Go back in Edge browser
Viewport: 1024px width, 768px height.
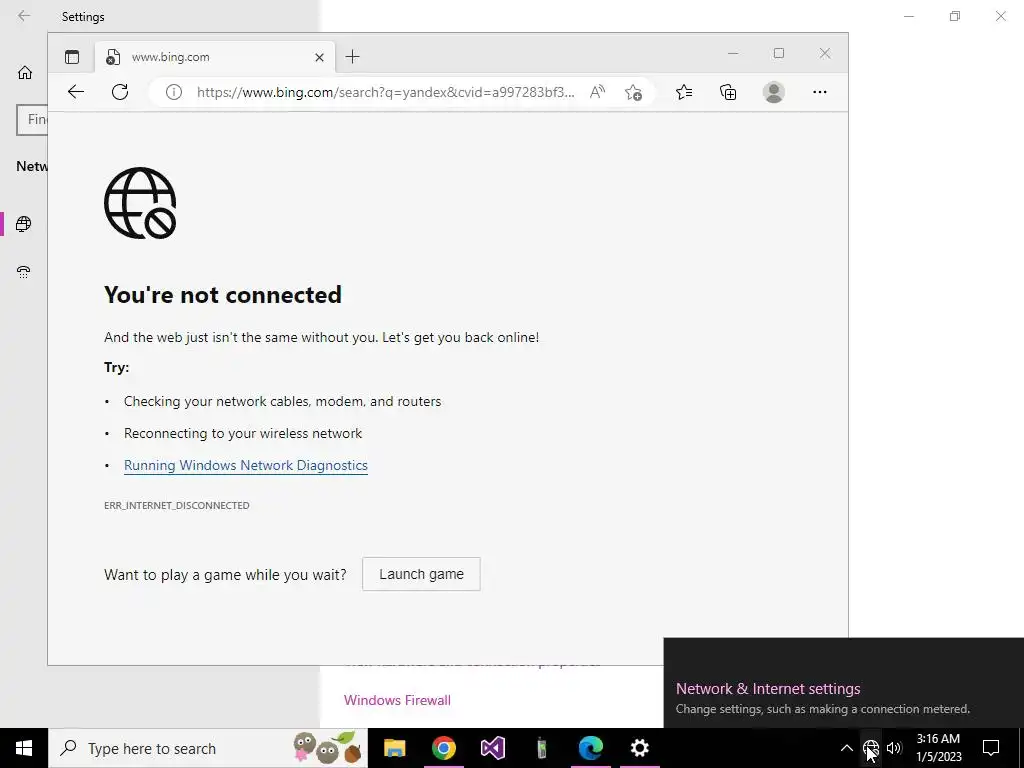coord(76,92)
